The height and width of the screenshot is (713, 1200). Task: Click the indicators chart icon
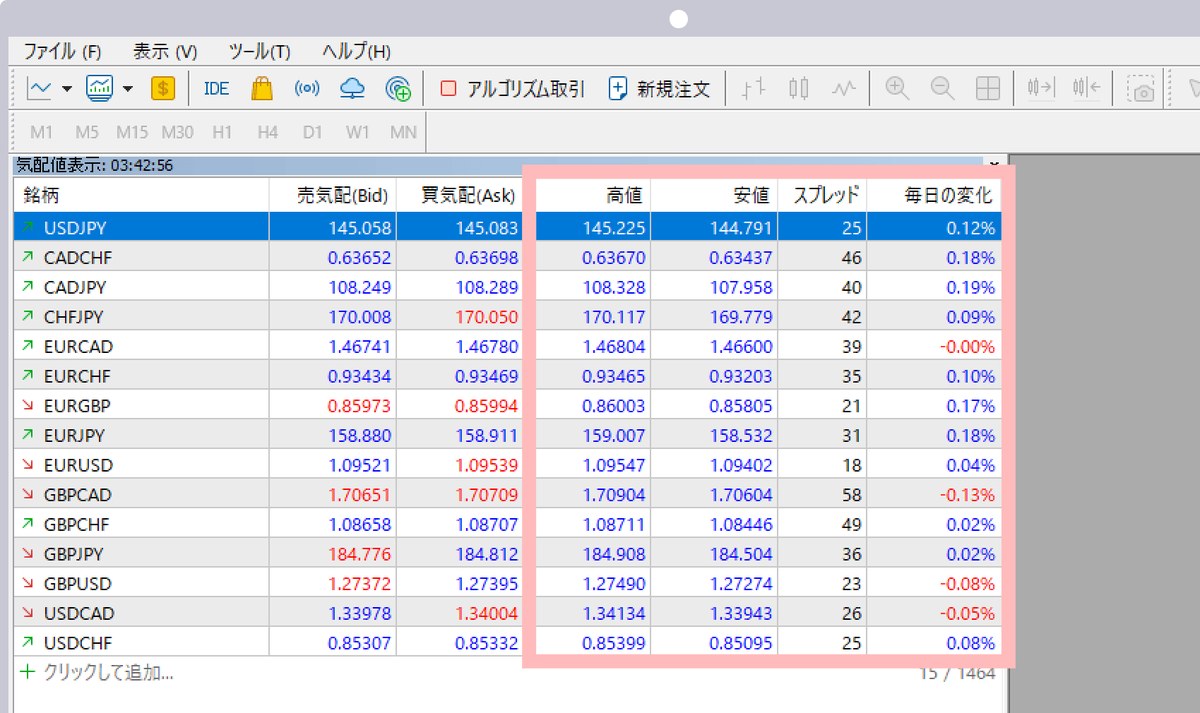(99, 88)
